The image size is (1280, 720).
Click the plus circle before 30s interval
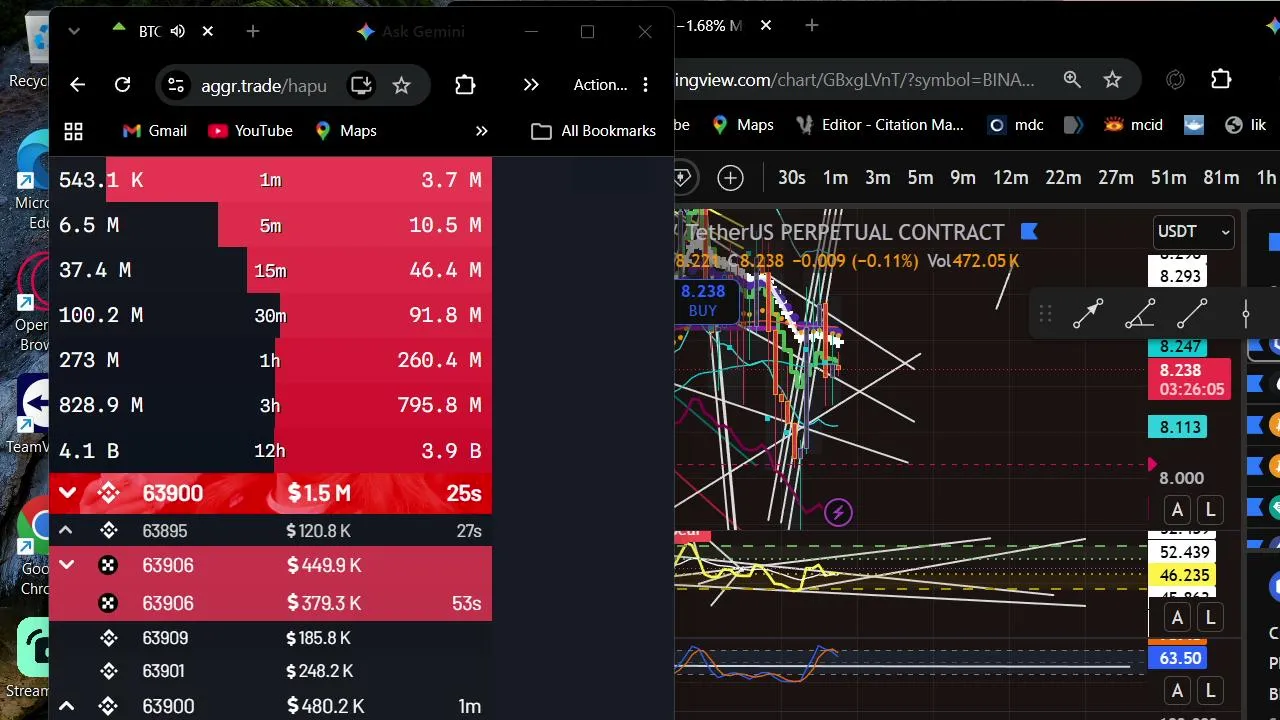pyautogui.click(x=731, y=178)
